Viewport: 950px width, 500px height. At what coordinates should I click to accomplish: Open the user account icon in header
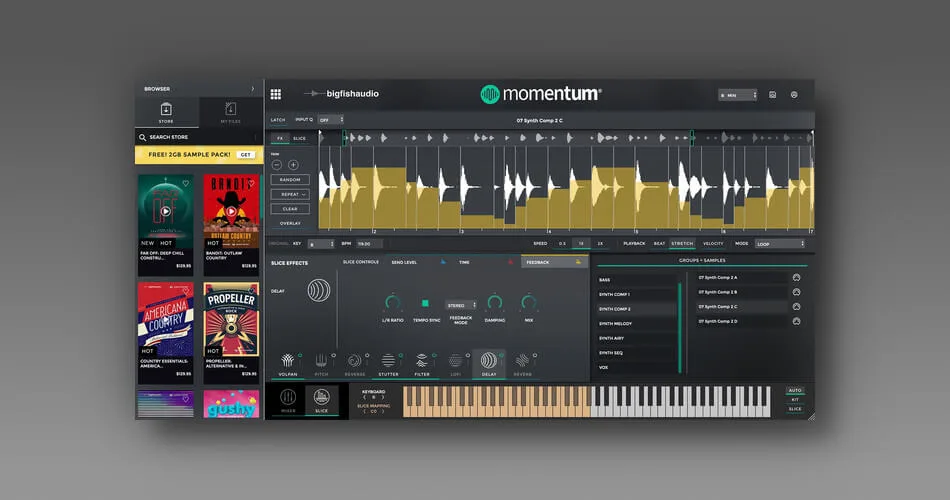coord(794,95)
